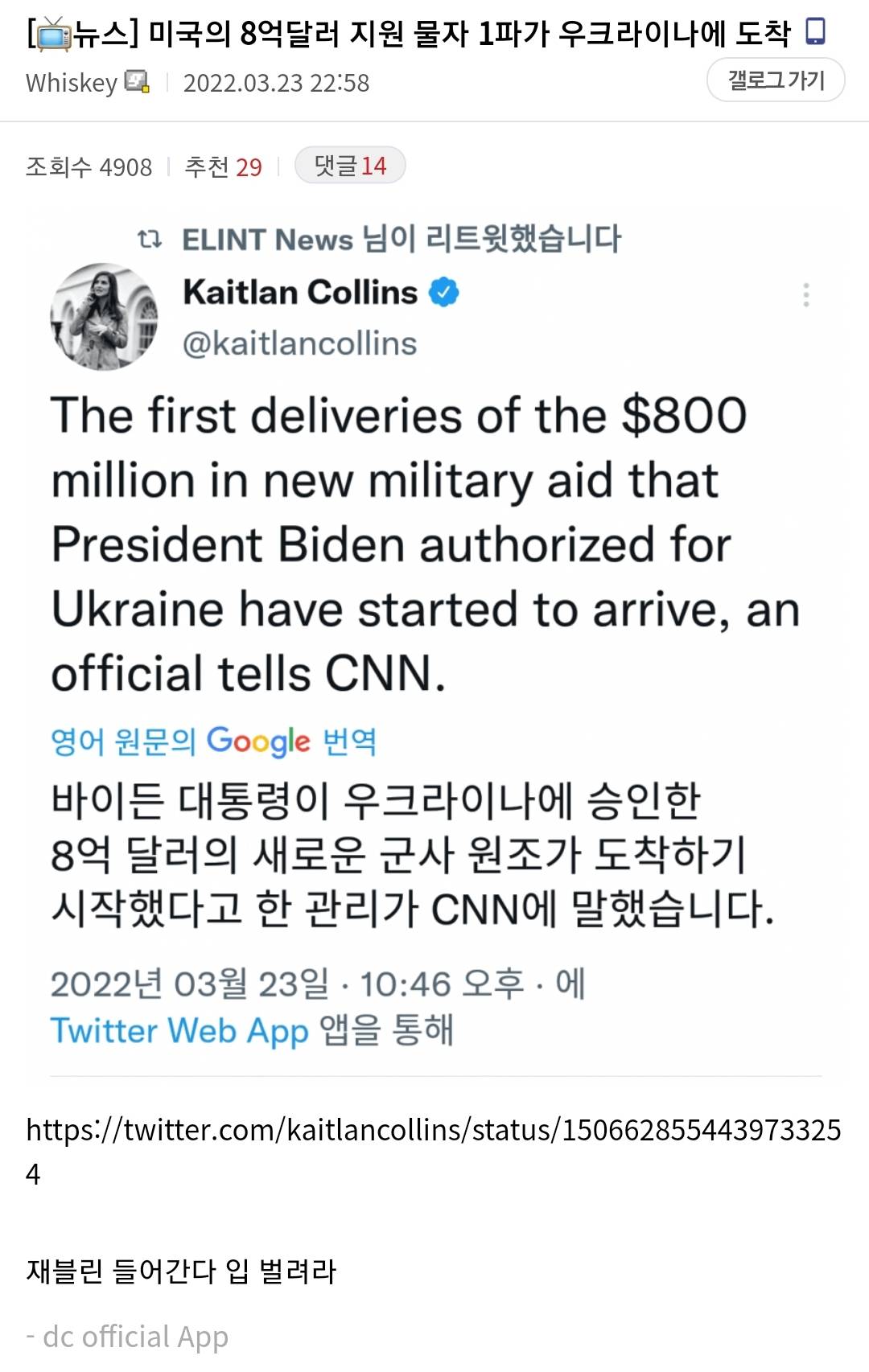Click the Whiskey author name
The height and width of the screenshot is (1372, 869).
click(72, 83)
